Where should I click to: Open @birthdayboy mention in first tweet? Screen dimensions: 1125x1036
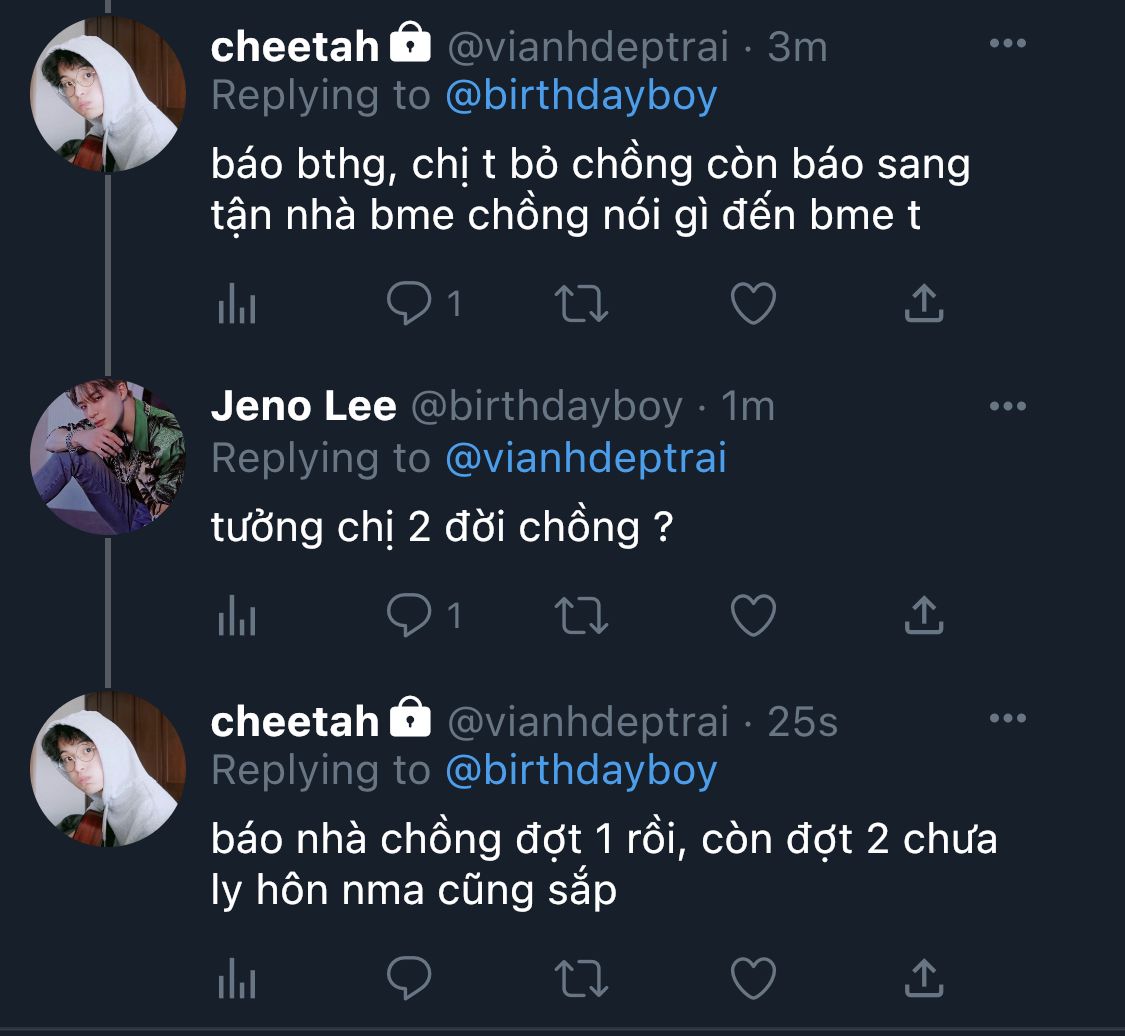click(x=581, y=96)
